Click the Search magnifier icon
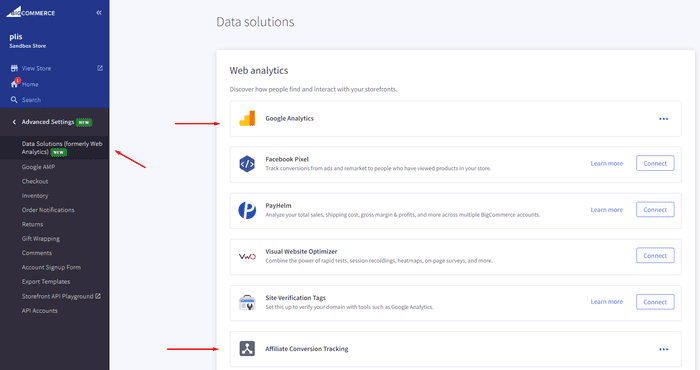700x370 pixels. (x=14, y=100)
